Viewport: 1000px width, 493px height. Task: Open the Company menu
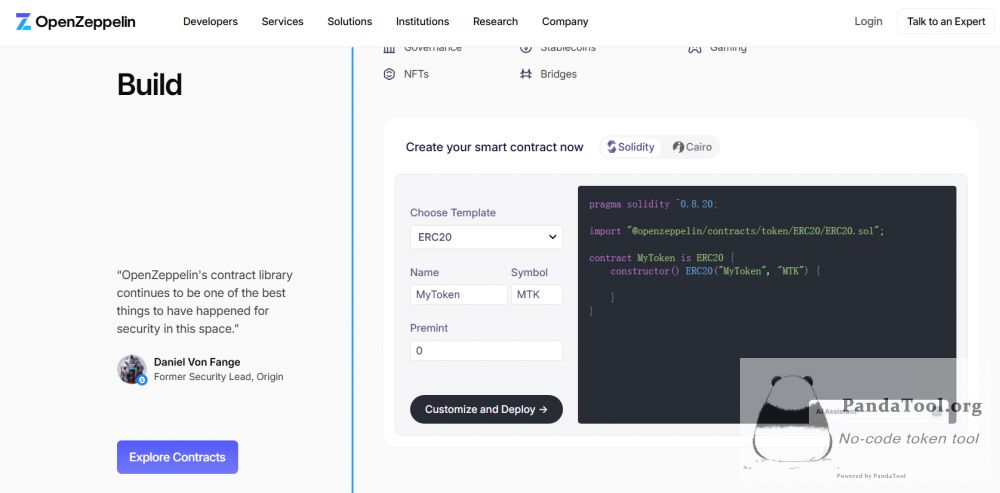(565, 22)
